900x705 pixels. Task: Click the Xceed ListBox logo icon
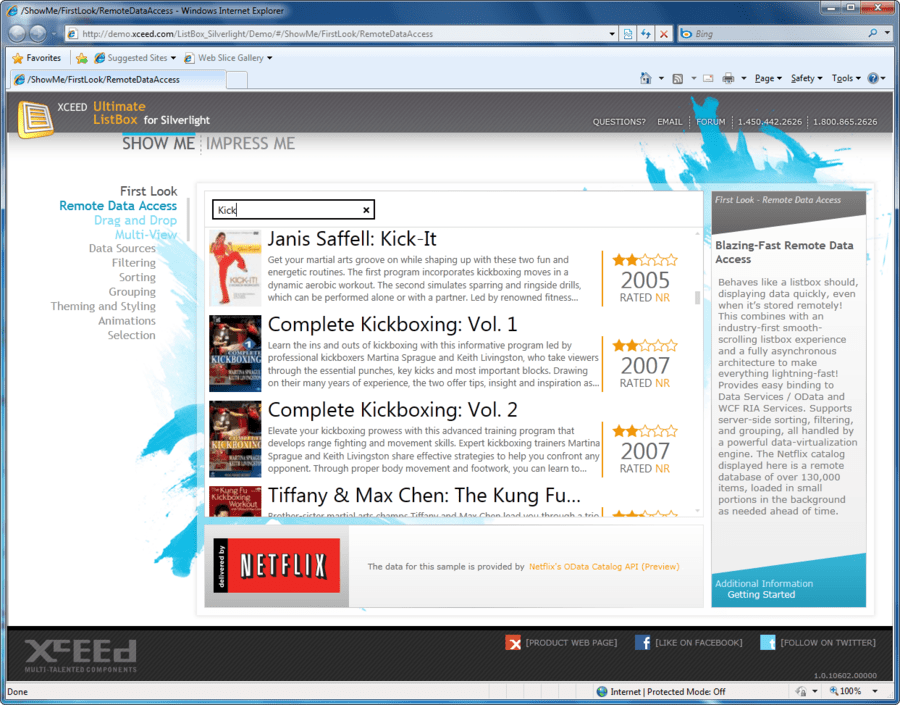click(x=35, y=119)
